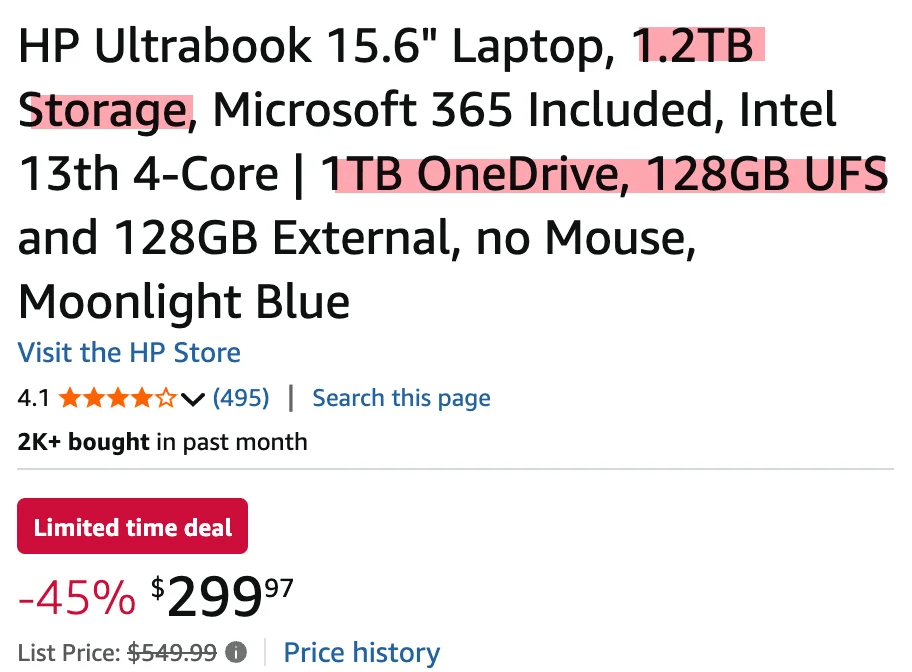Expand the ratings breakdown chevron
This screenshot has width=912, height=672.
pyautogui.click(x=192, y=398)
